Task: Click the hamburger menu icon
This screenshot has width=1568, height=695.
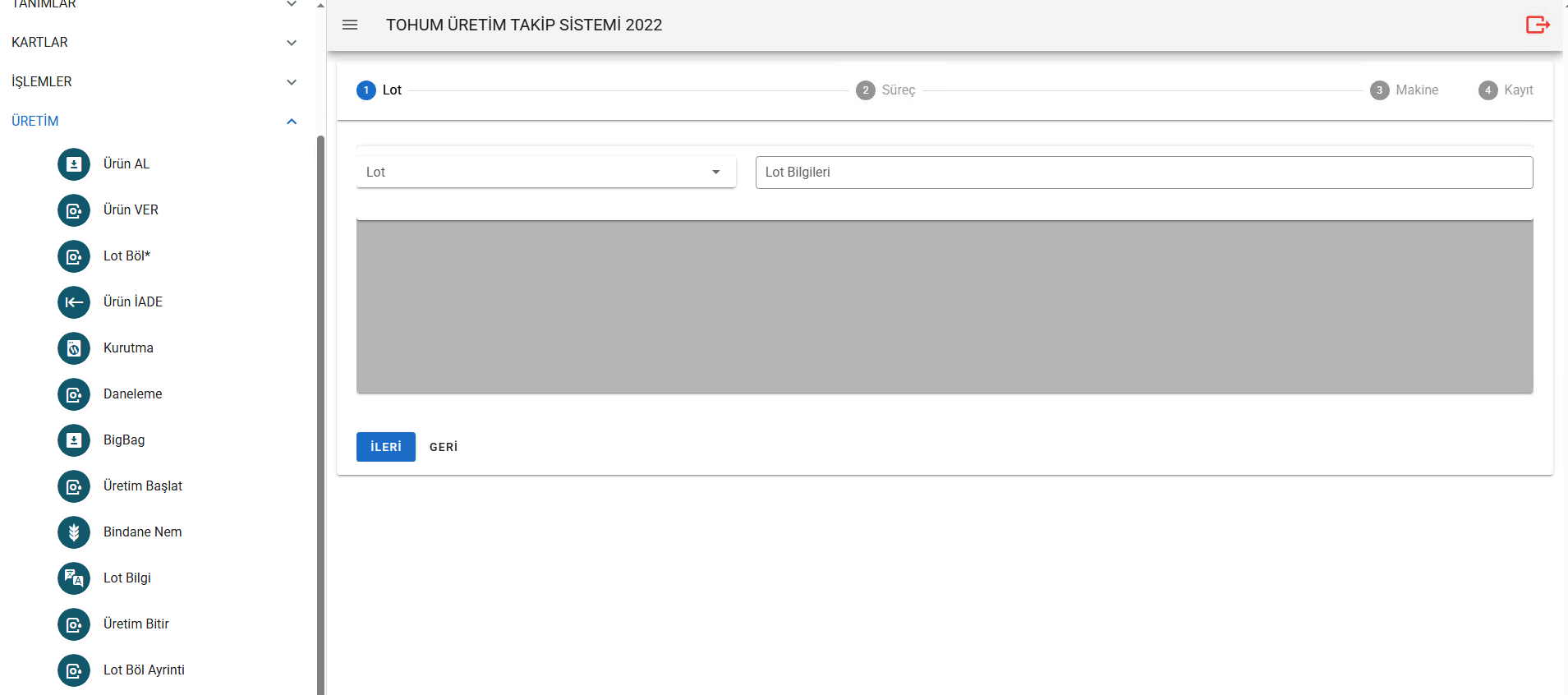Action: pos(350,25)
